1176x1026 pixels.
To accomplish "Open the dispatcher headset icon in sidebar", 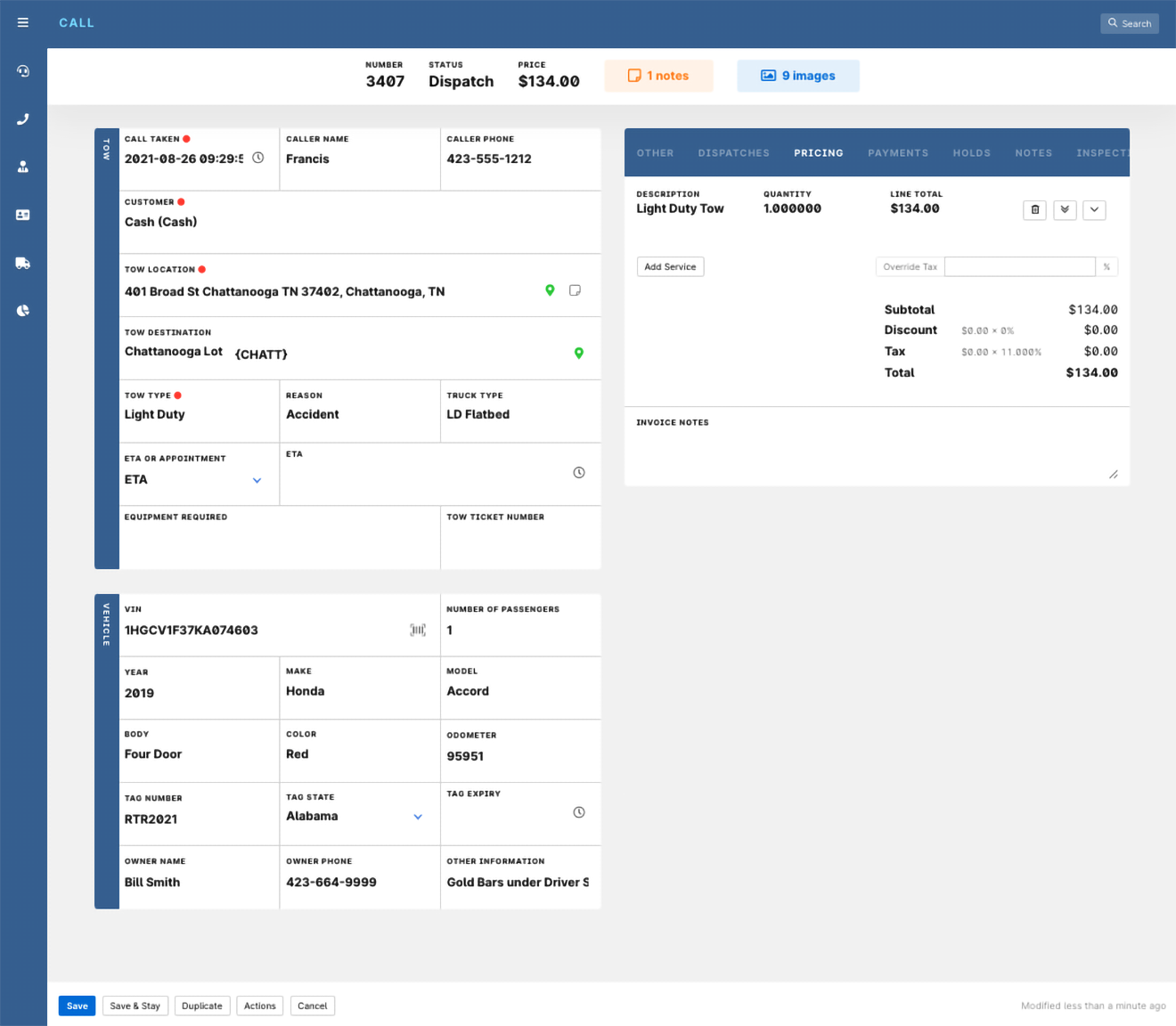I will tap(22, 70).
